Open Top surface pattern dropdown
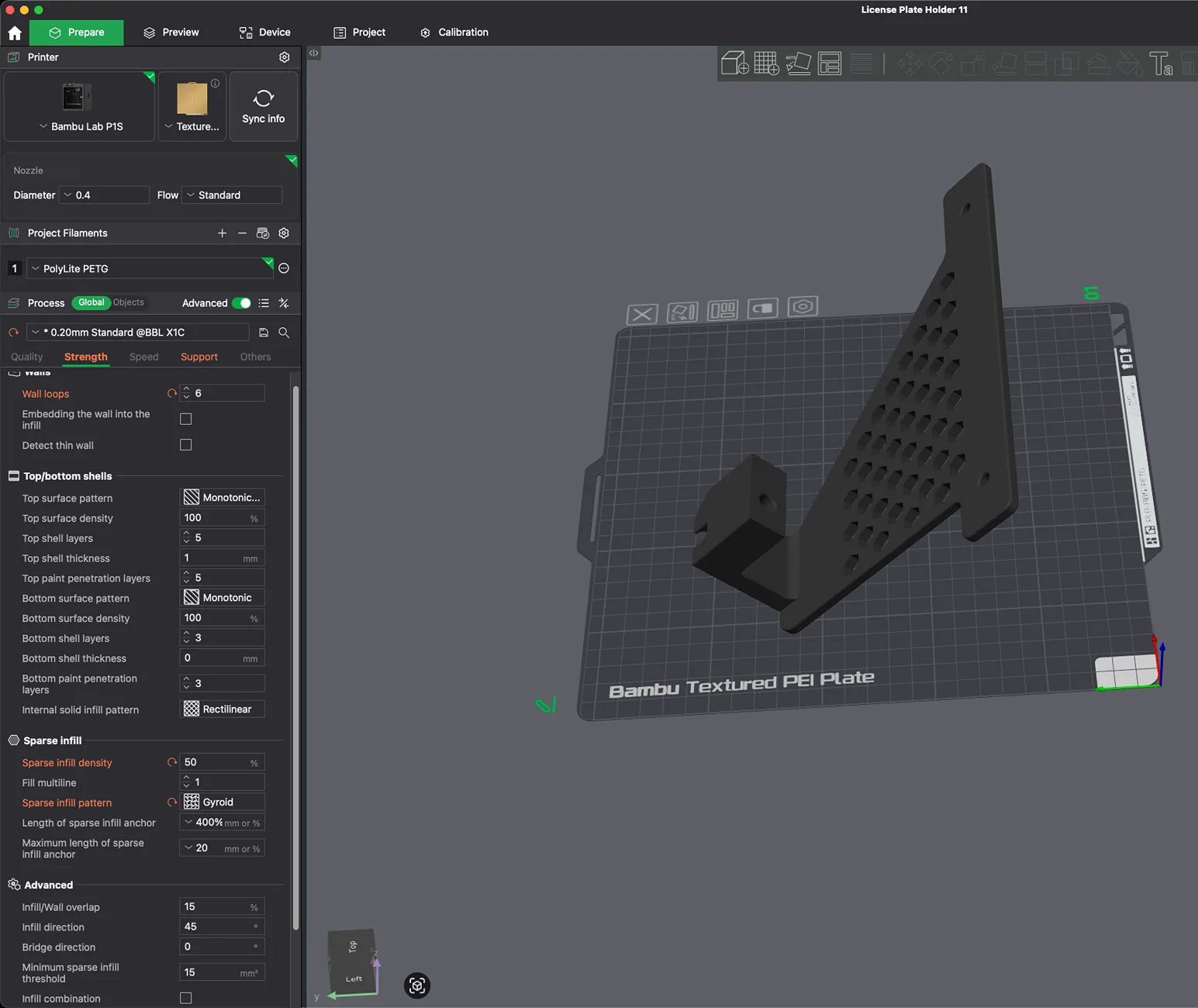Image resolution: width=1198 pixels, height=1008 pixels. [x=223, y=498]
